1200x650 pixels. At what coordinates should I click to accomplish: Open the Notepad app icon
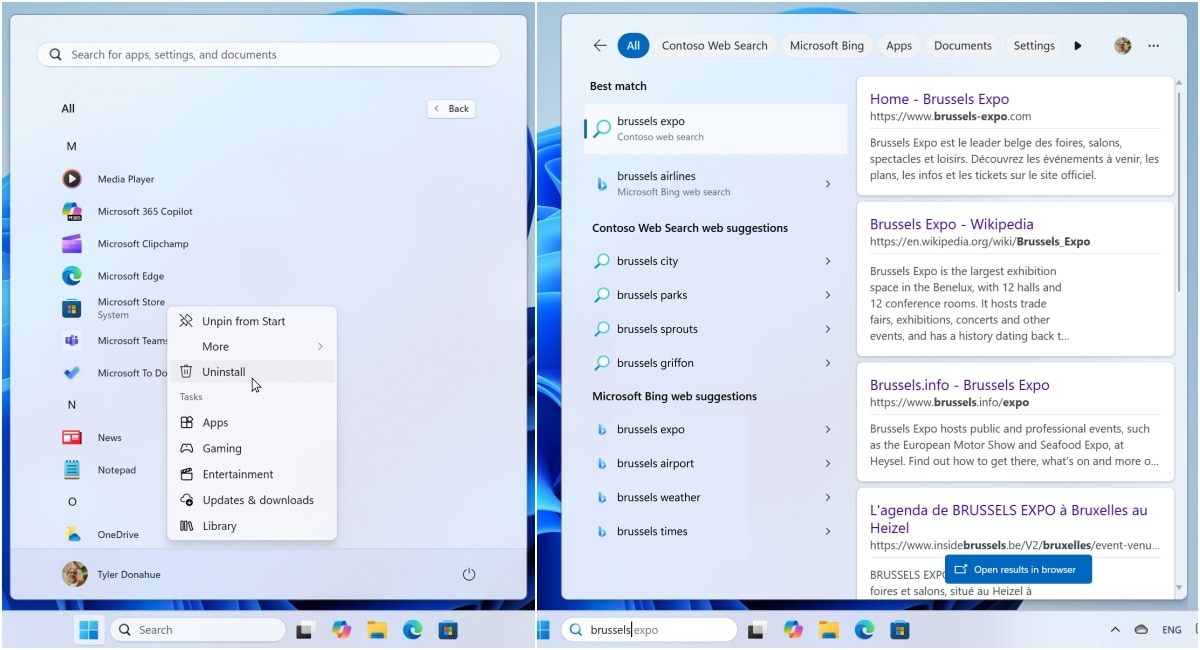coord(72,469)
